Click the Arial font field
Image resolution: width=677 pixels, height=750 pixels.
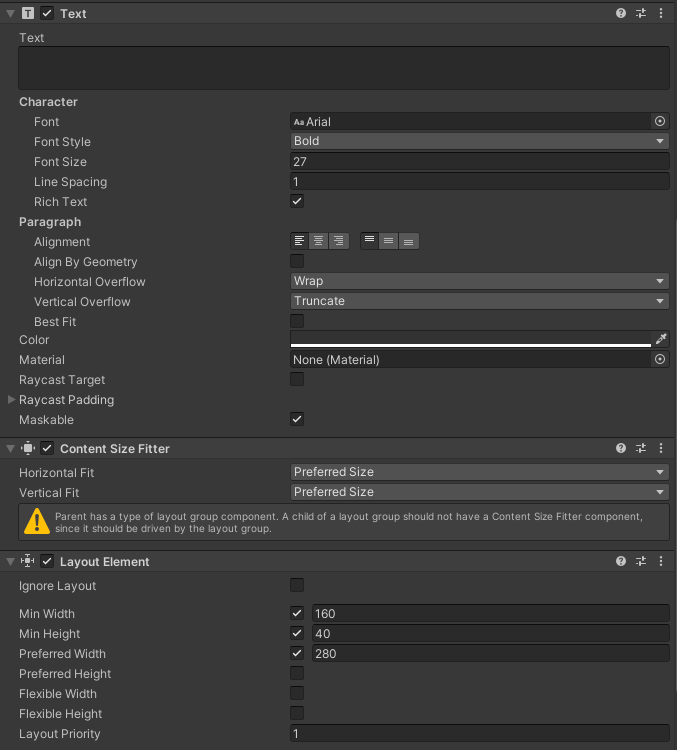click(471, 121)
